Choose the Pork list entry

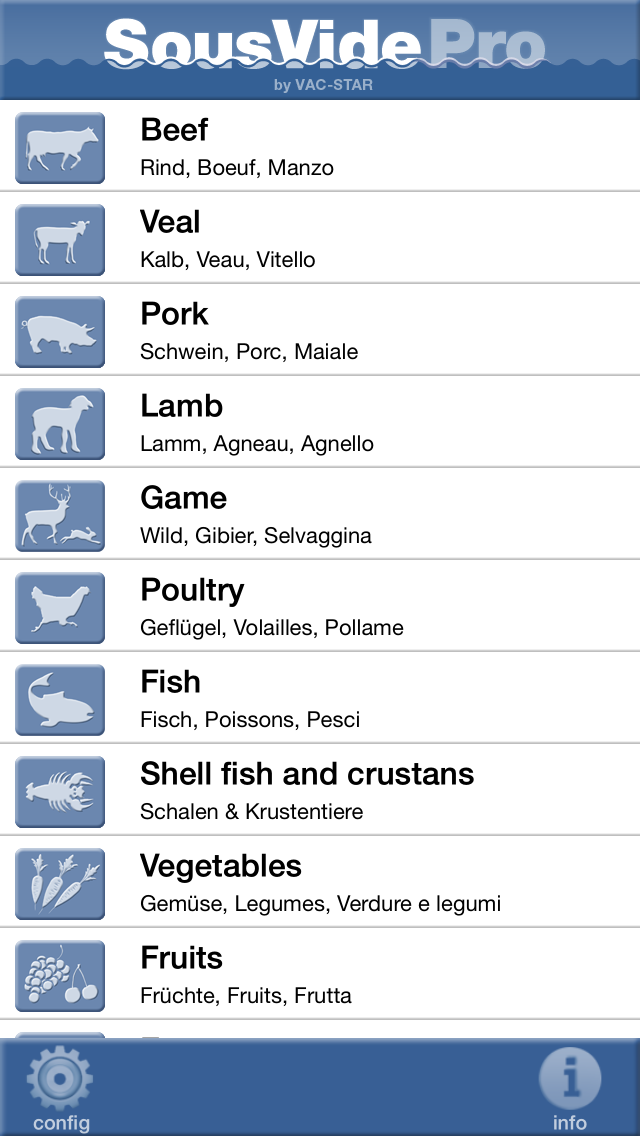[380, 330]
